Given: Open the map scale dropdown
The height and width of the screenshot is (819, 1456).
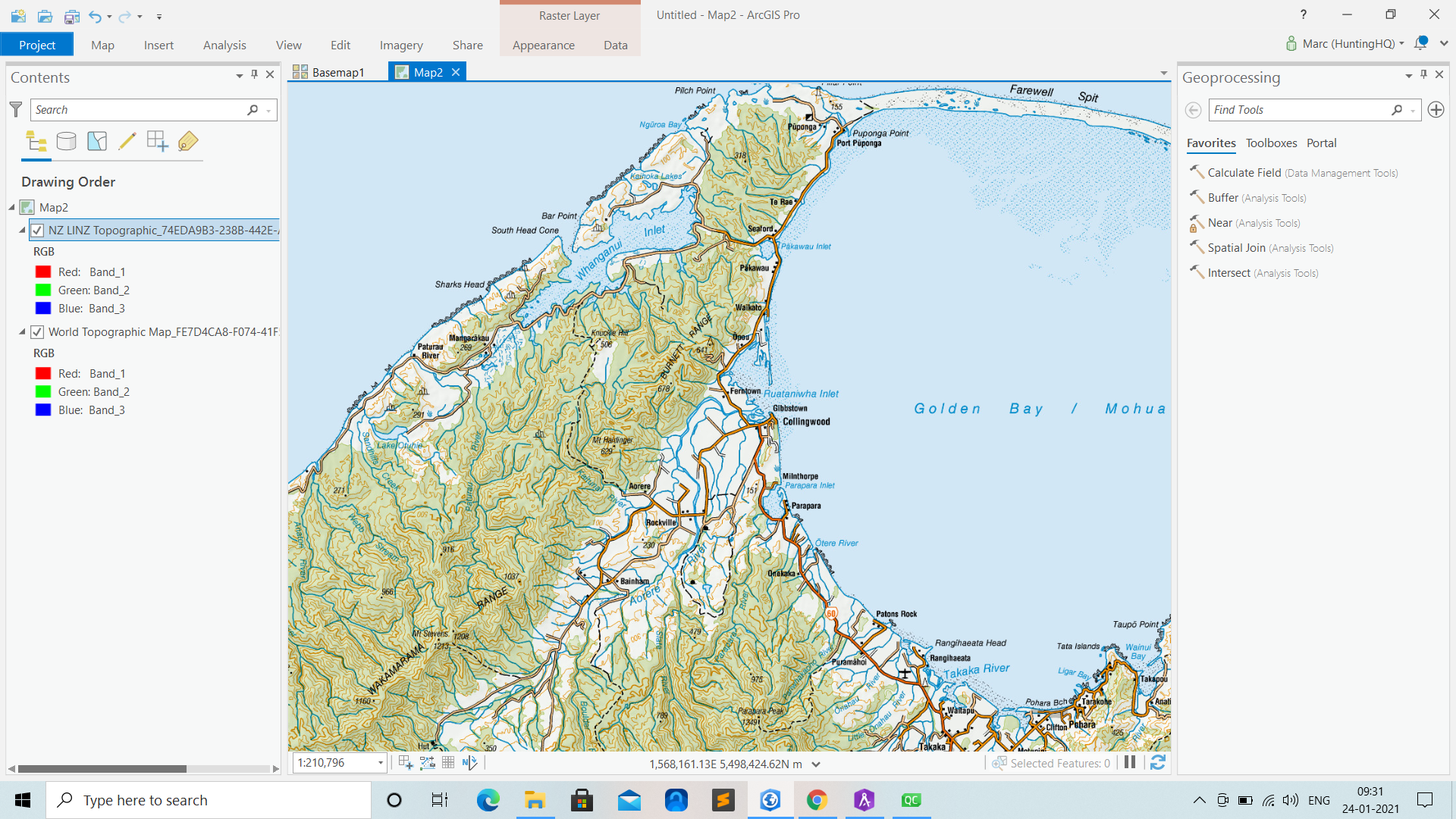Looking at the screenshot, I should coord(379,763).
